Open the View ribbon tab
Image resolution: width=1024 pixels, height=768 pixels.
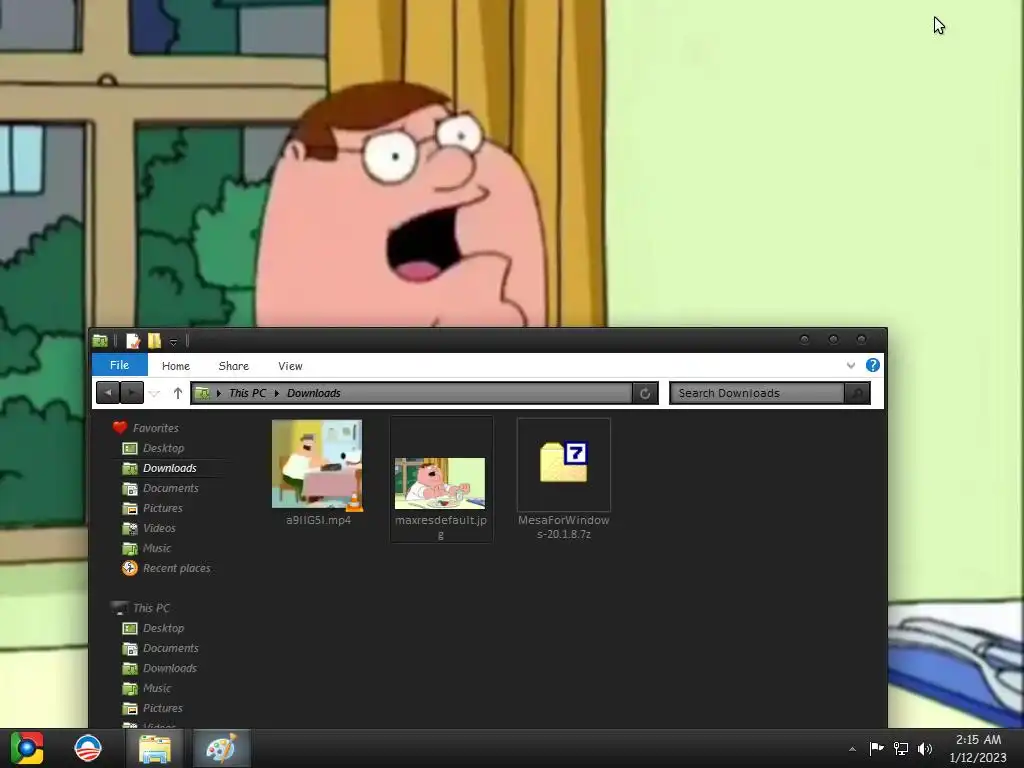(x=290, y=366)
